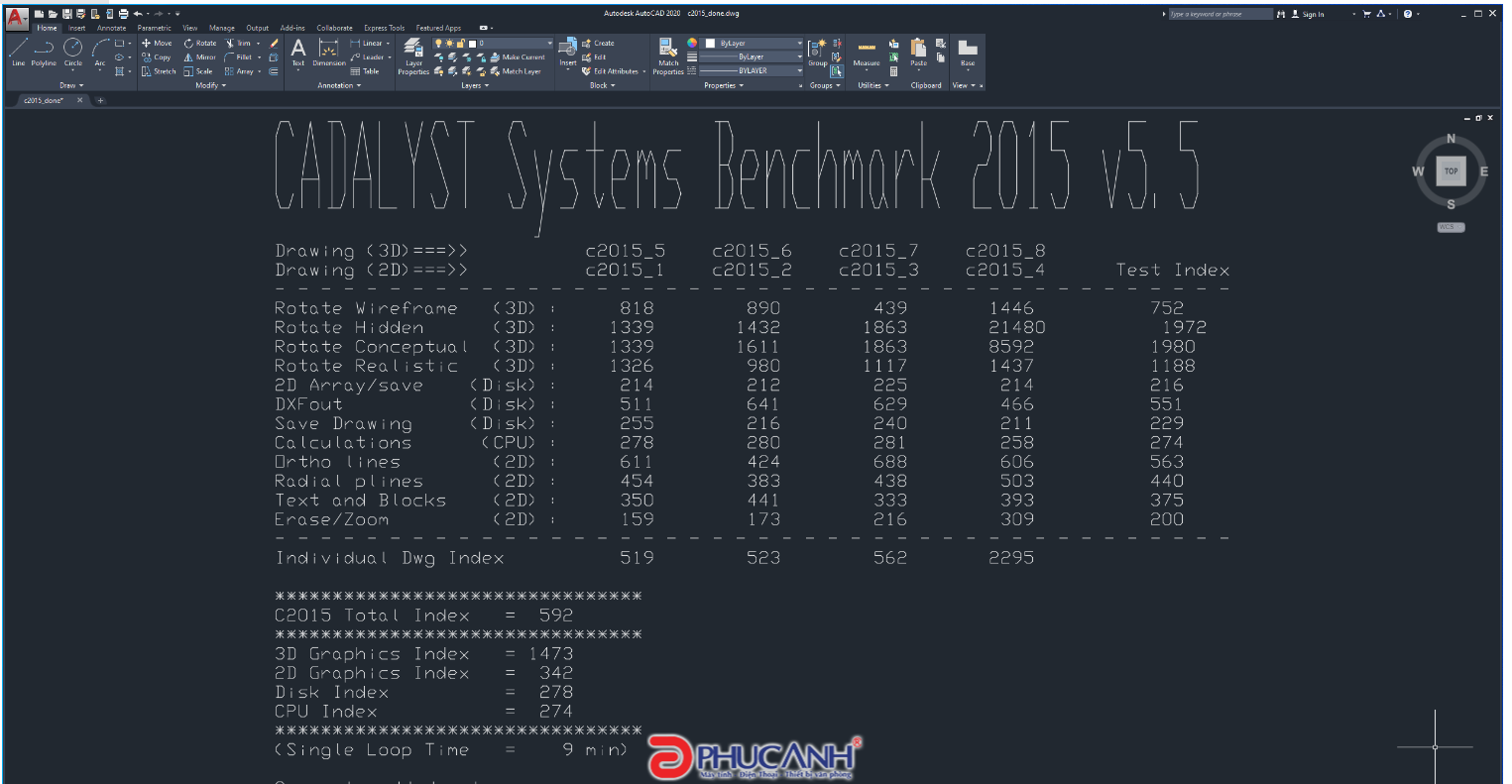Click Match Layer button
Image resolution: width=1512 pixels, height=784 pixels.
click(x=516, y=71)
